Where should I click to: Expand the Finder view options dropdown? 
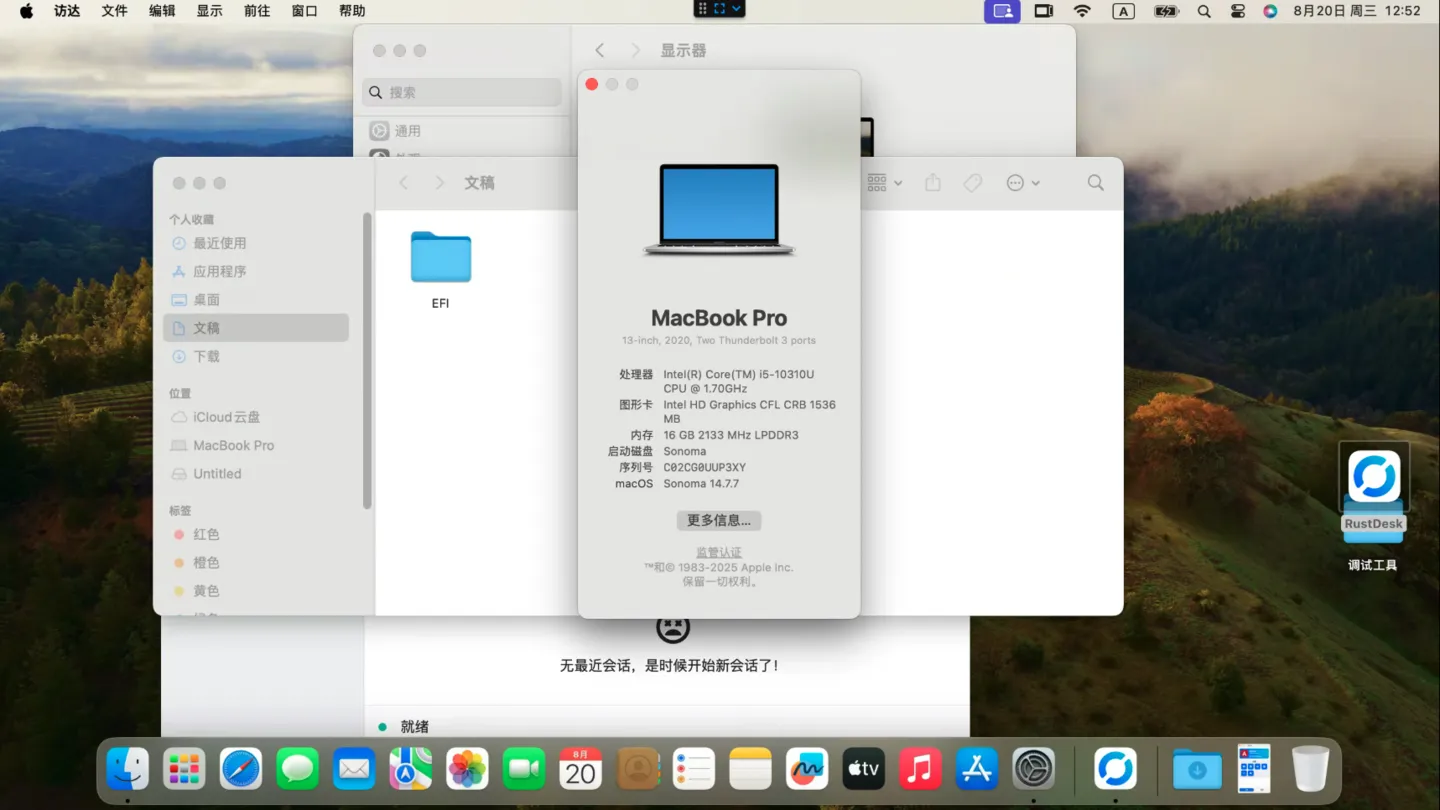(885, 183)
